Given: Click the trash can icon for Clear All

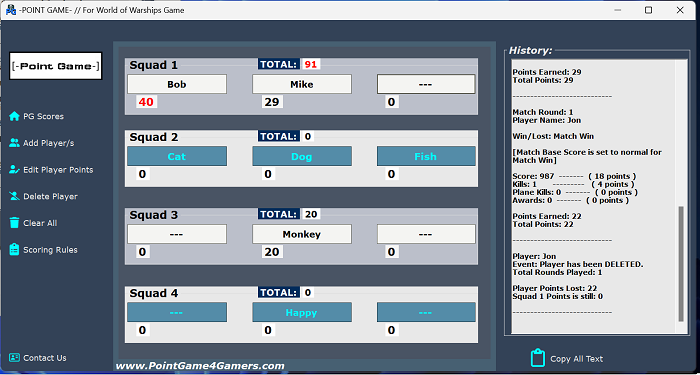Looking at the screenshot, I should (x=14, y=223).
